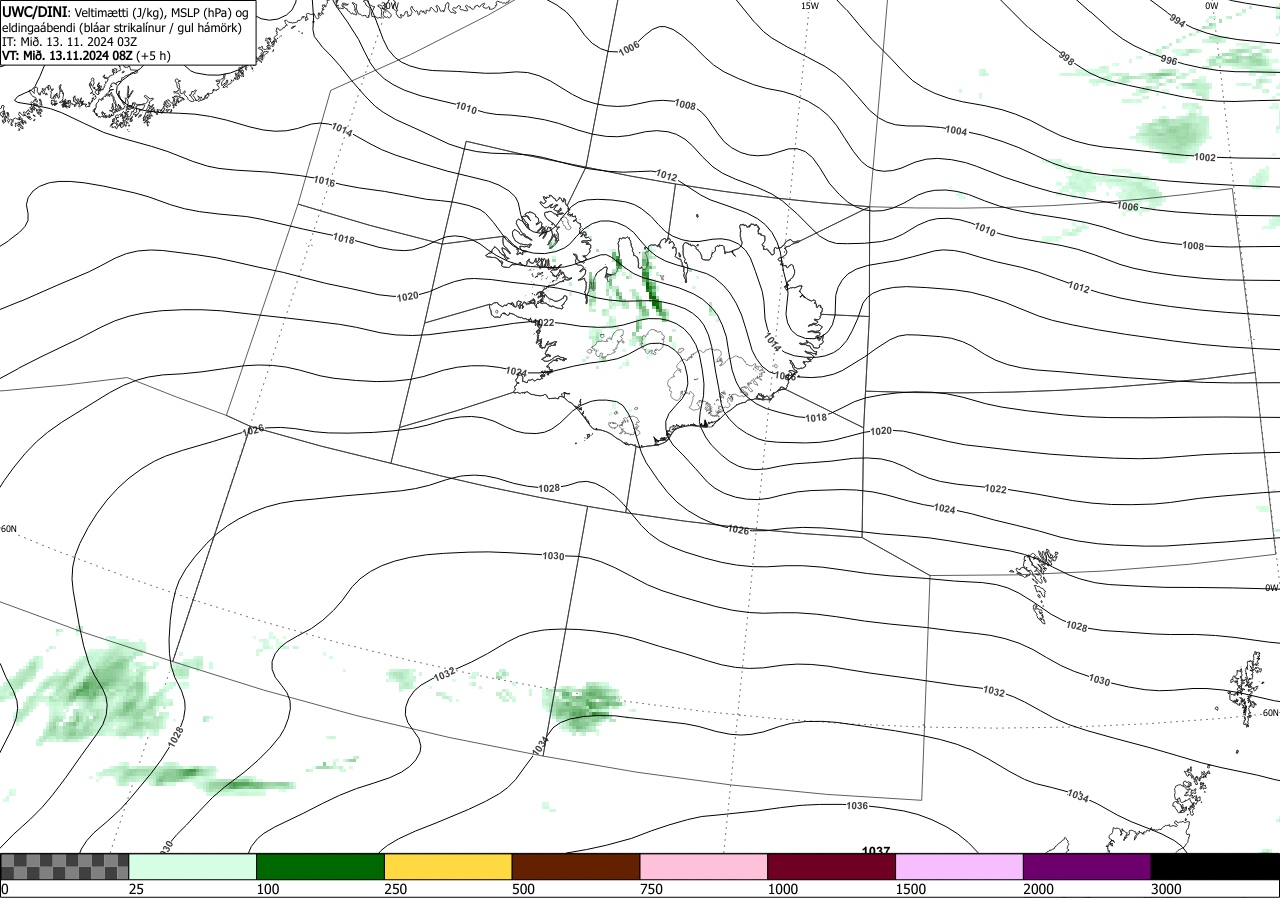Screen dimensions: 1280x898
Task: Click the "VT: Mið. 13.11.2024 08Z" line
Action: point(86,56)
